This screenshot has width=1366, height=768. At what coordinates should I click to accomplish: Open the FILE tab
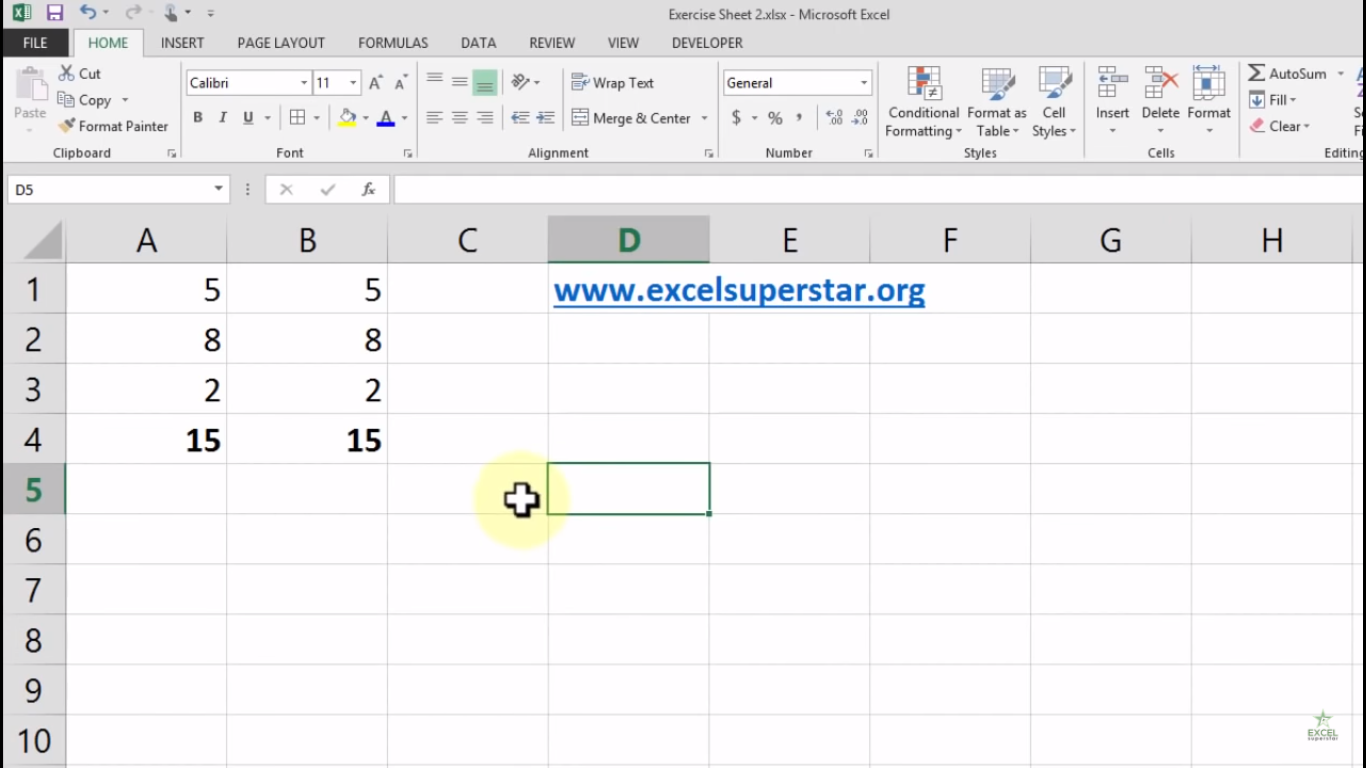[x=35, y=43]
